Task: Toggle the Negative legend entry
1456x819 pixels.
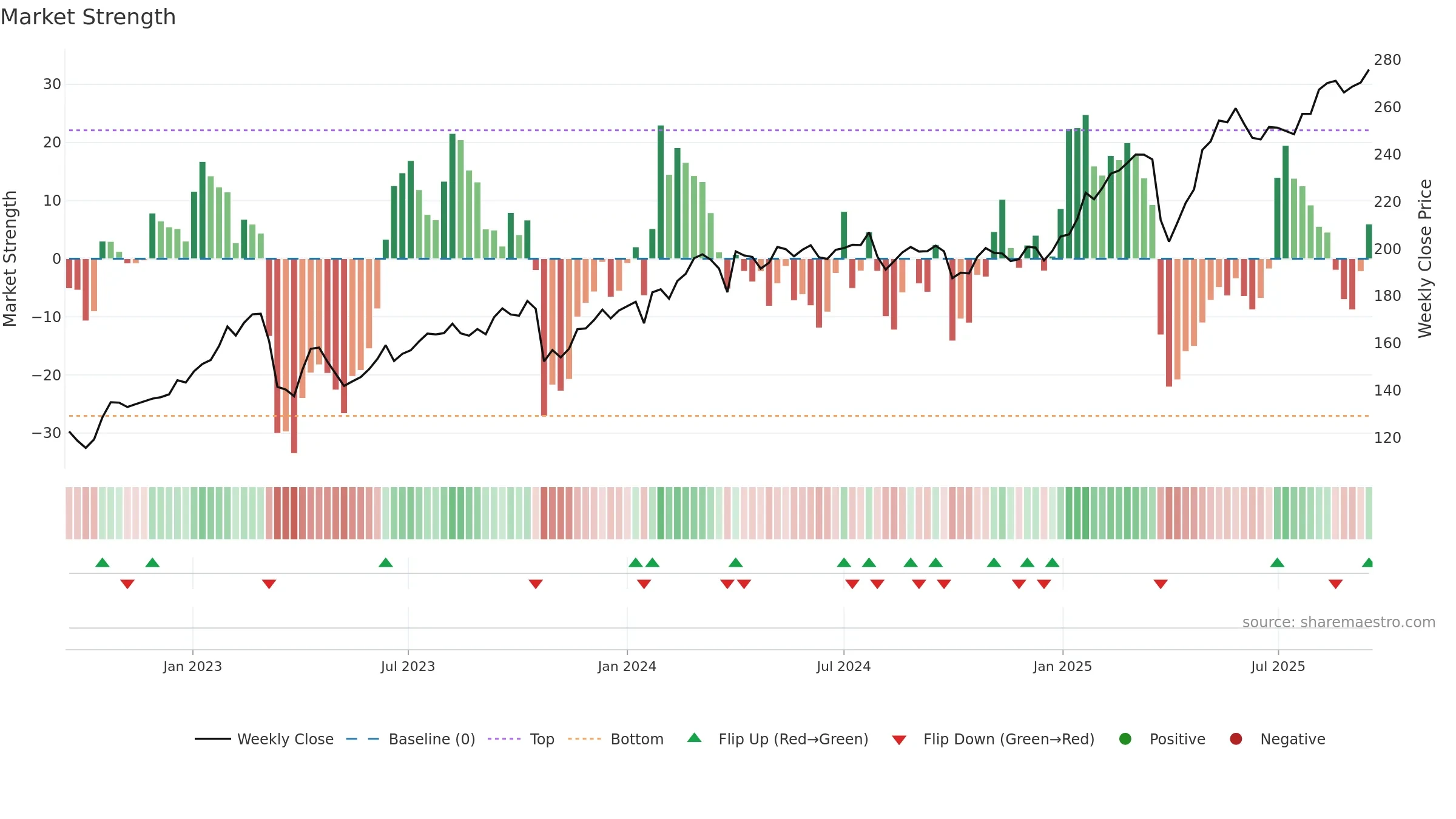Action: [1277, 739]
